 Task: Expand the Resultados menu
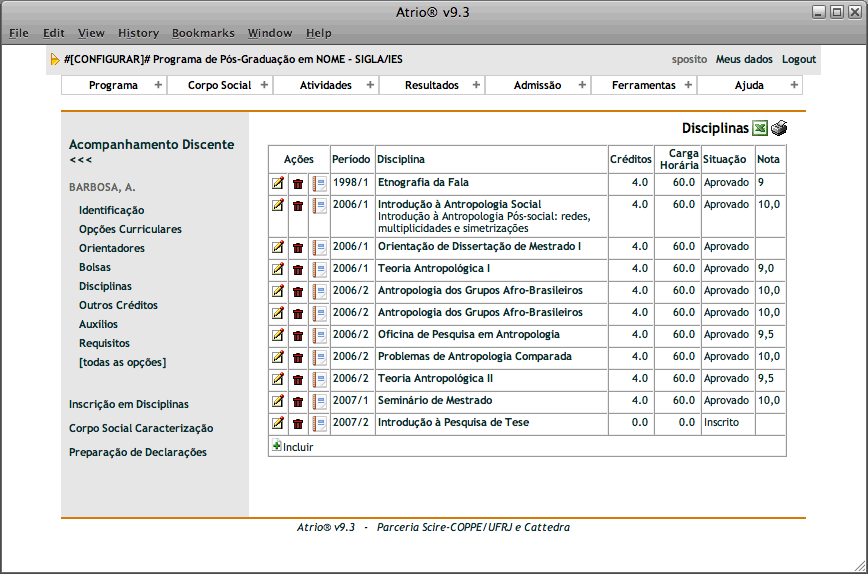(x=432, y=86)
